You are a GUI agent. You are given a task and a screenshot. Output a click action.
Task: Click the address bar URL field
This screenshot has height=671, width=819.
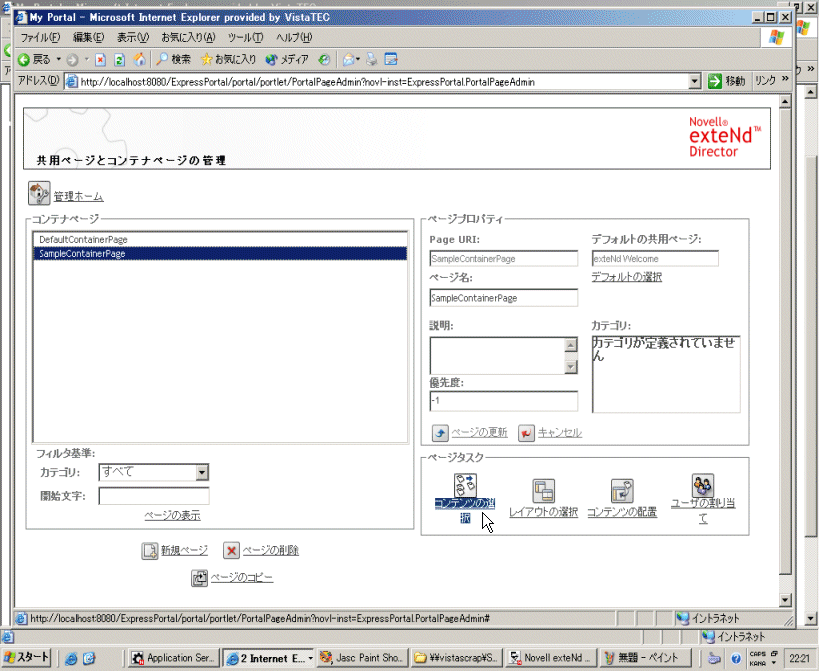[x=383, y=82]
